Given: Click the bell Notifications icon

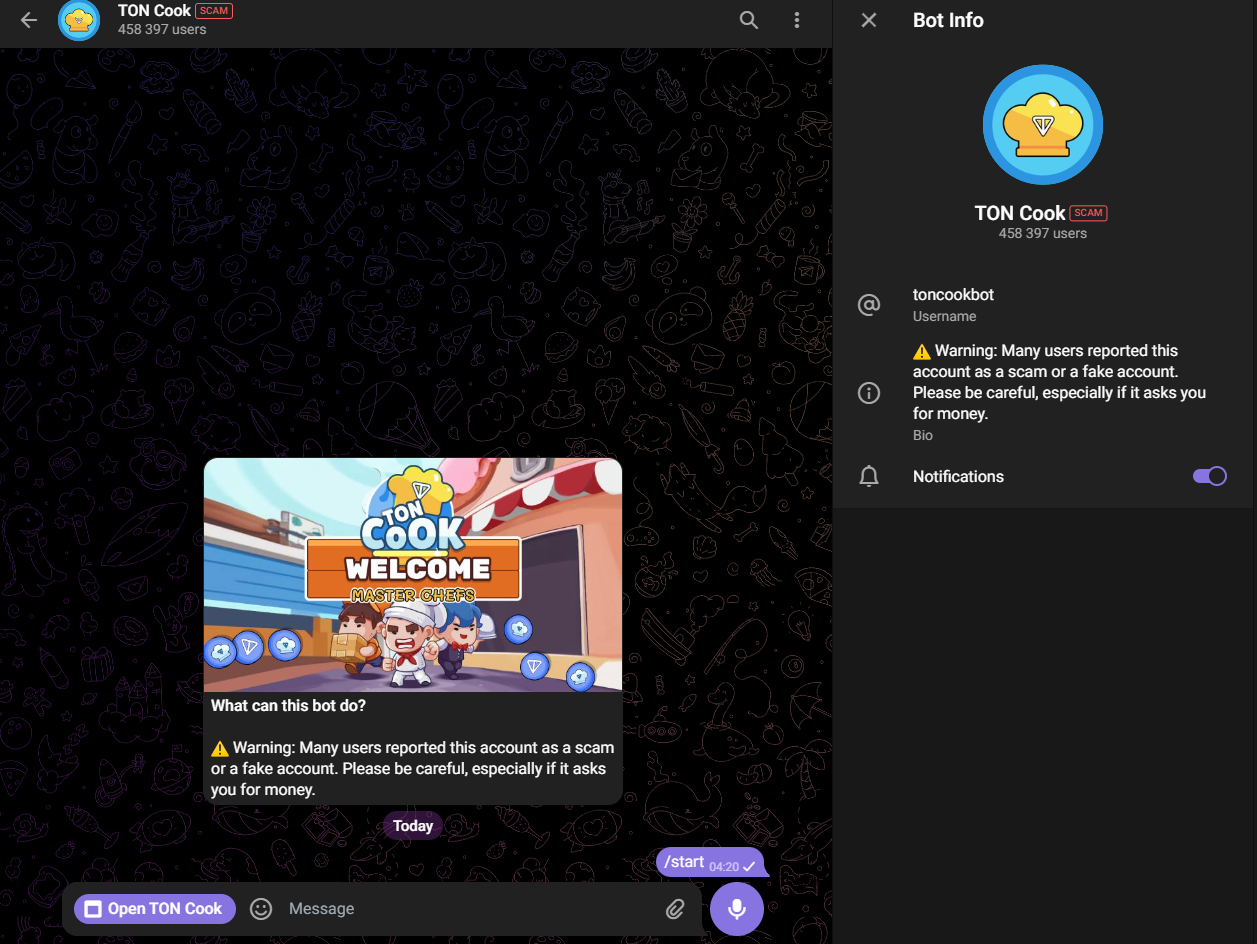Looking at the screenshot, I should pyautogui.click(x=869, y=477).
